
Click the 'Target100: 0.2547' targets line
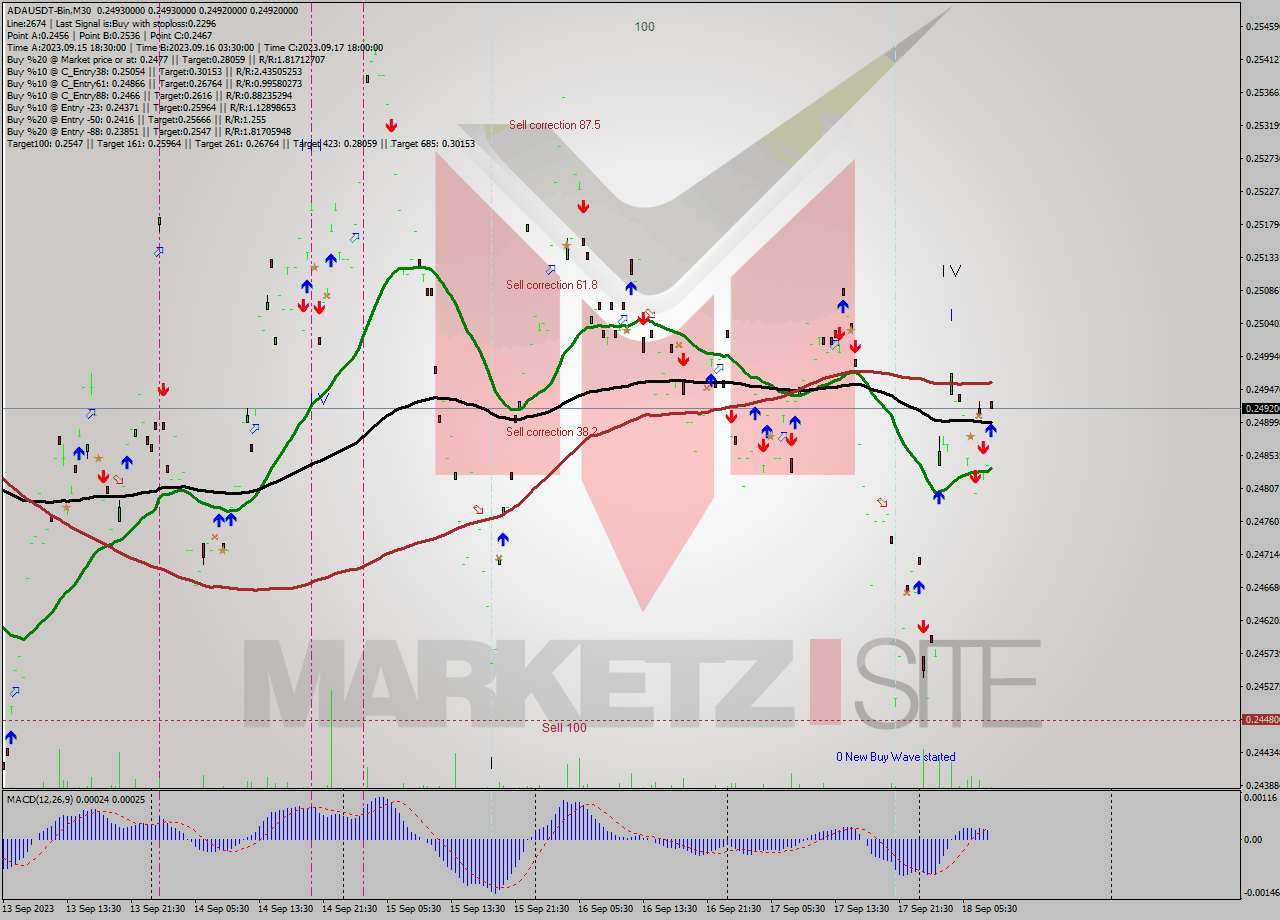tap(240, 143)
